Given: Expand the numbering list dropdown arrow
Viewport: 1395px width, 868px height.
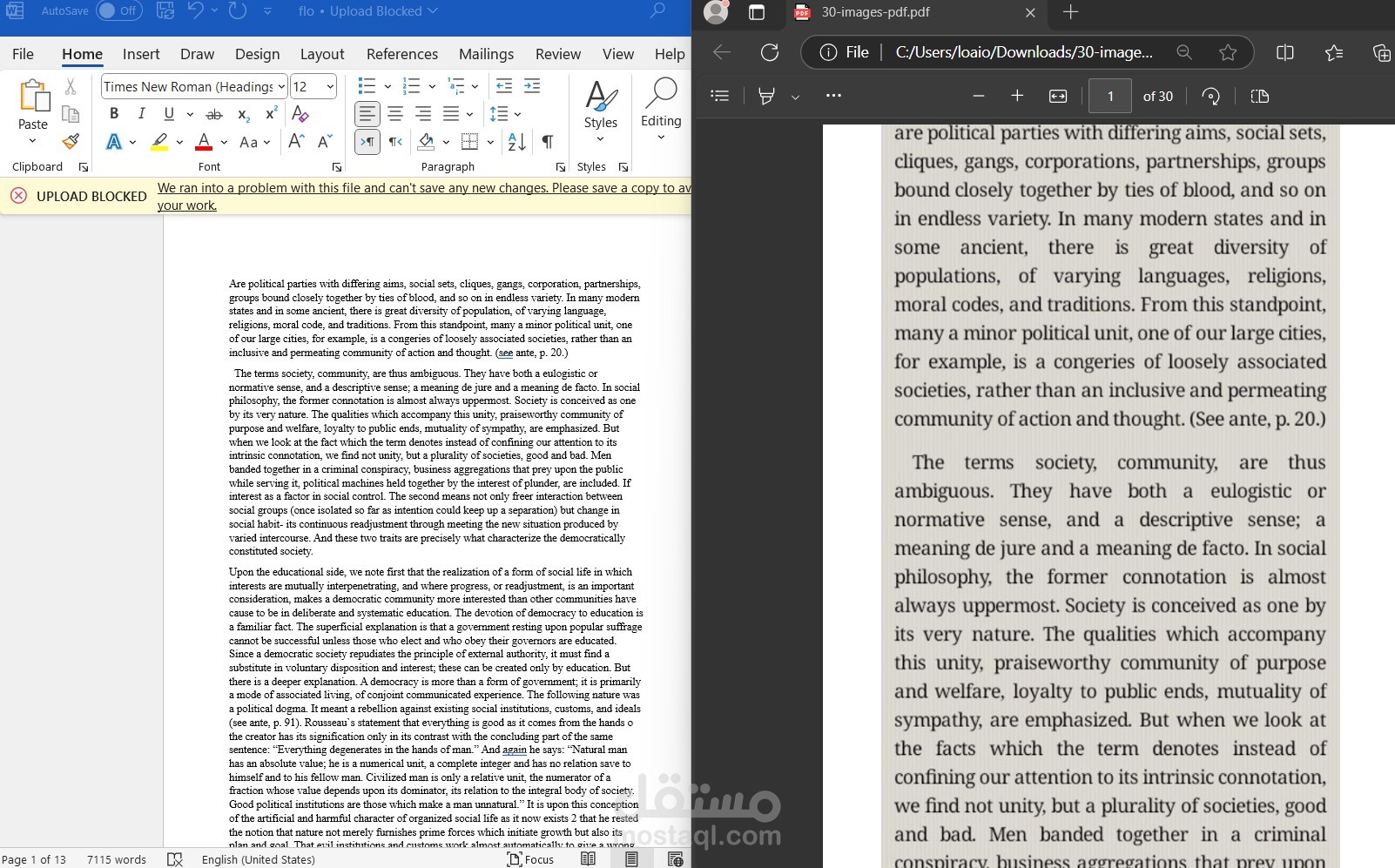Looking at the screenshot, I should pyautogui.click(x=432, y=86).
